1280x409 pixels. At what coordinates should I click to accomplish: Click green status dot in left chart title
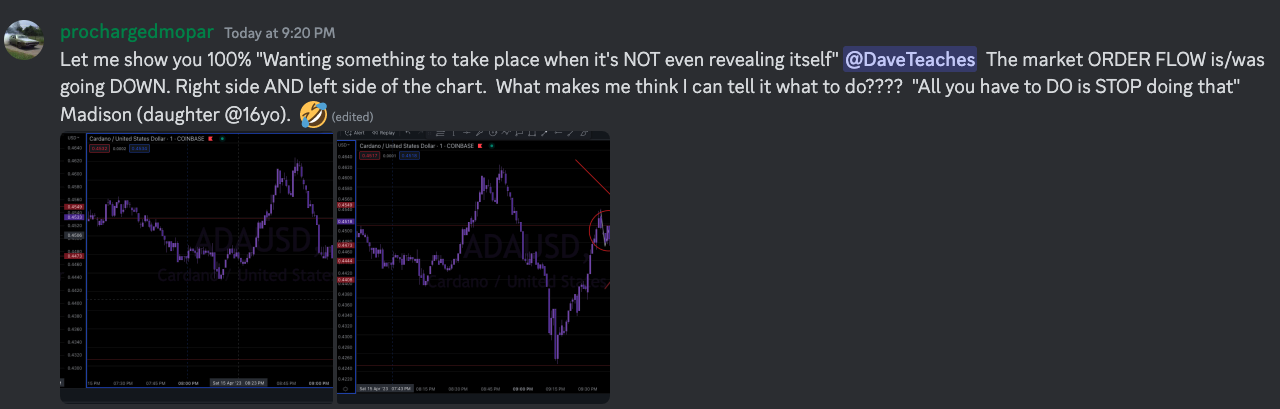[220, 139]
